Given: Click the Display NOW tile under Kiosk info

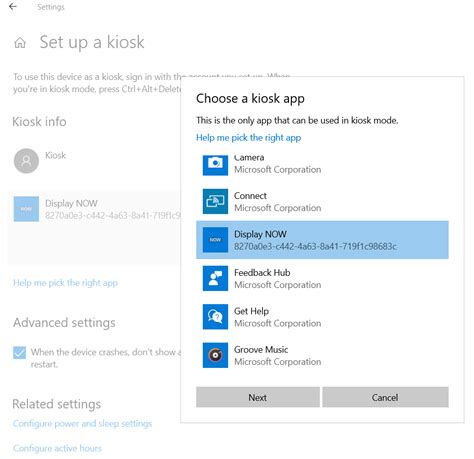Looking at the screenshot, I should (94, 209).
